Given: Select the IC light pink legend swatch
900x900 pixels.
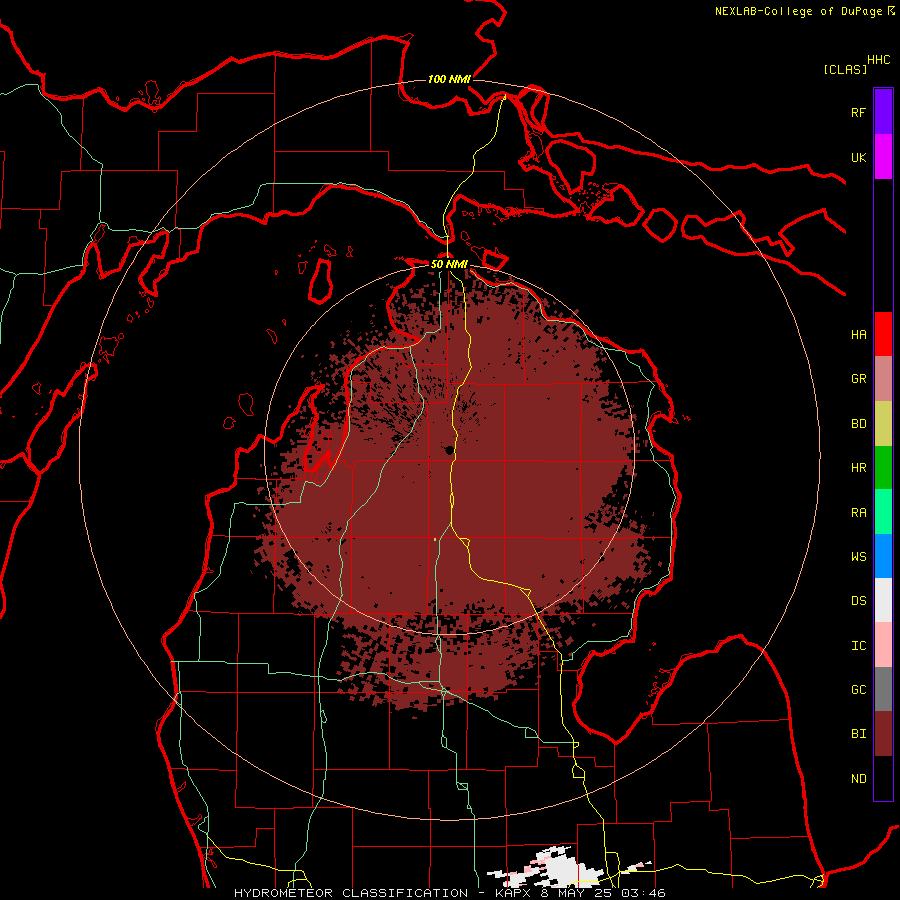Looking at the screenshot, I should [x=883, y=645].
